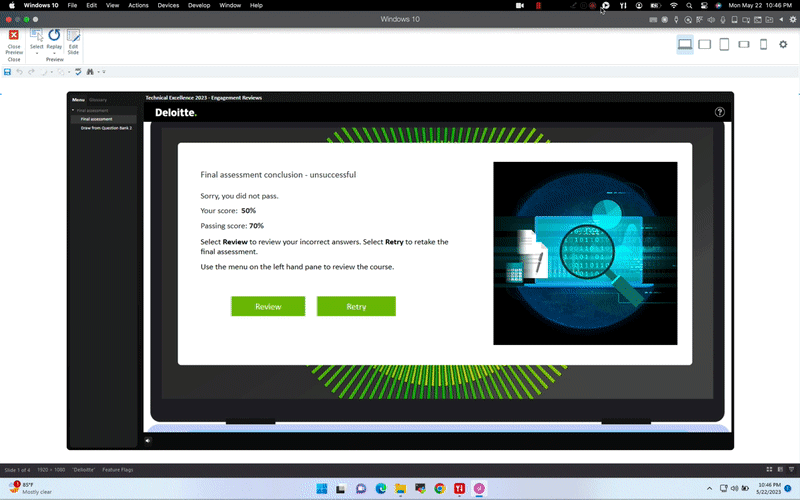Screen dimensions: 800x500
Task: Open File Explorer from the Windows taskbar
Action: point(401,489)
